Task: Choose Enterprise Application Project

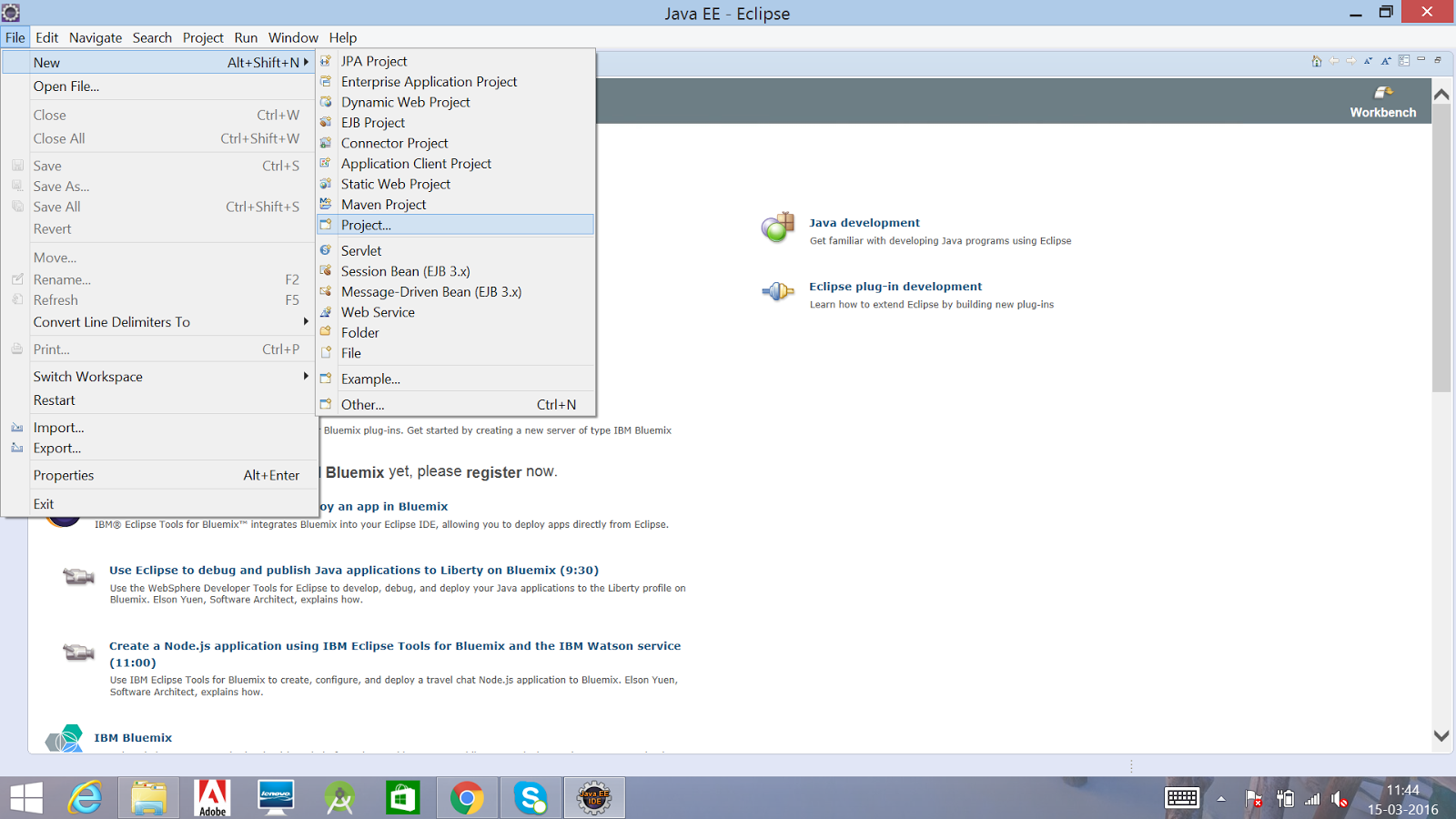Action: pos(455,82)
